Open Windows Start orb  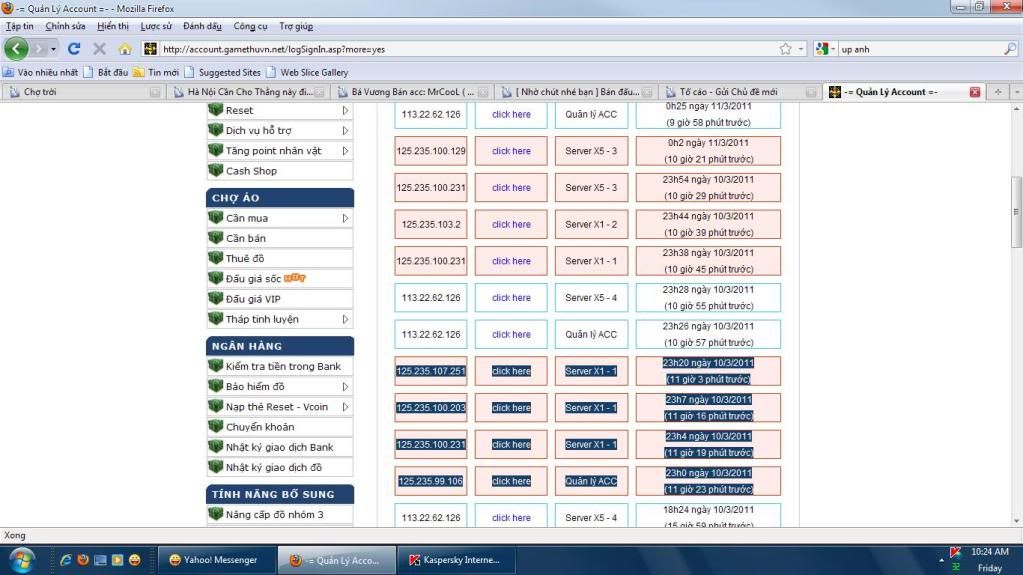(x=22, y=560)
